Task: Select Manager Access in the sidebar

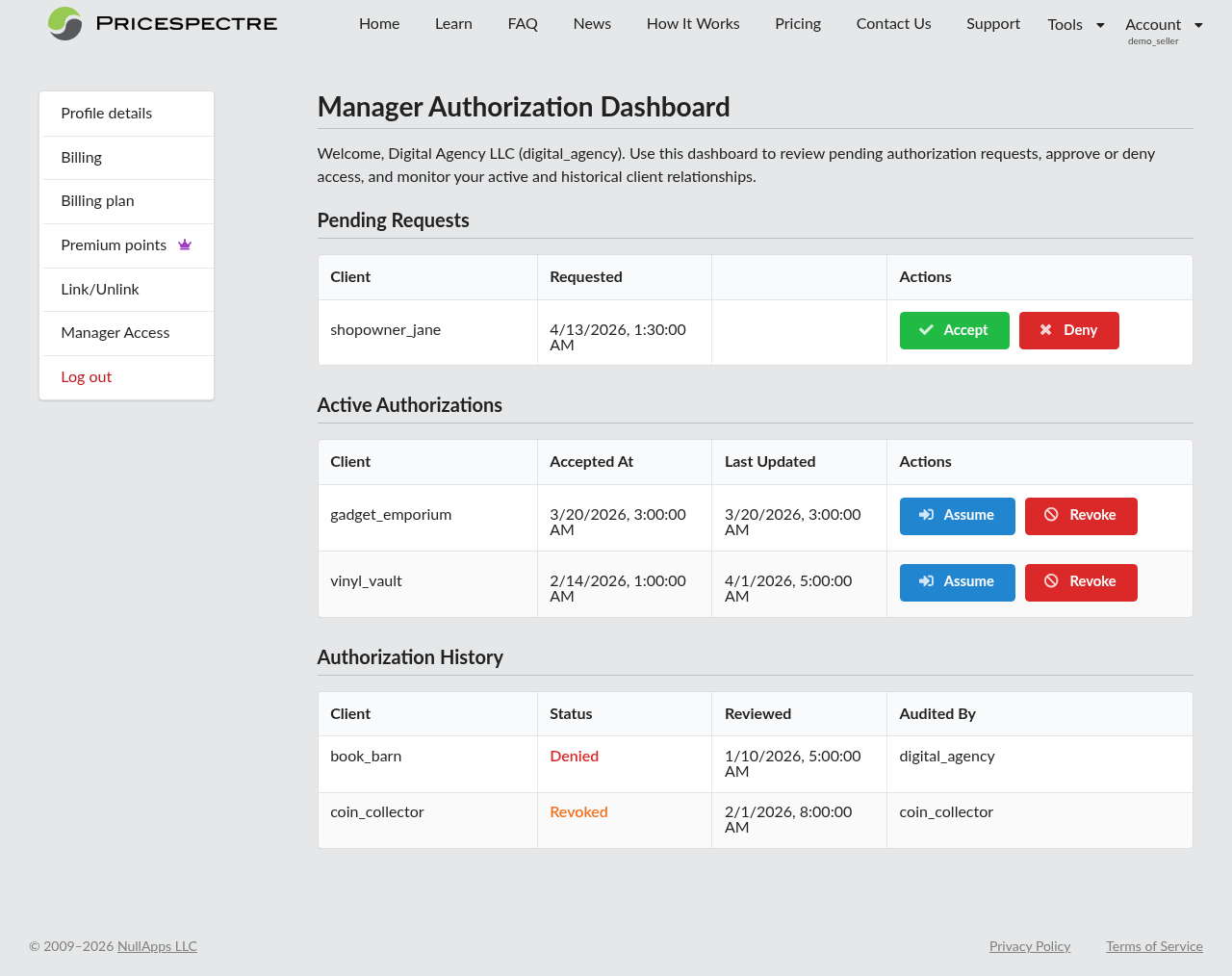Action: pyautogui.click(x=115, y=332)
